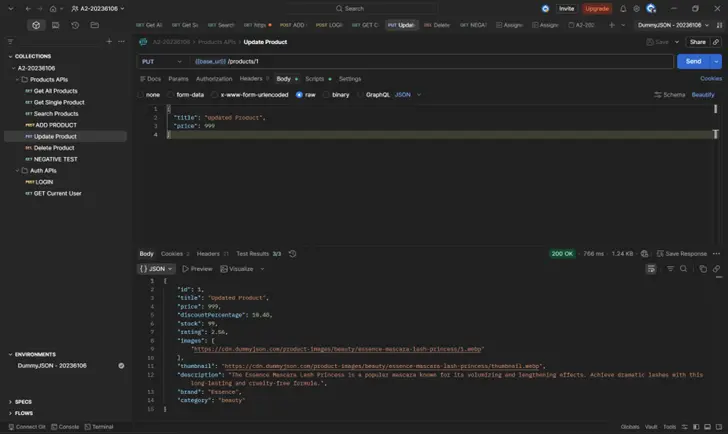
Task: Click the Beautify link
Action: 703,95
